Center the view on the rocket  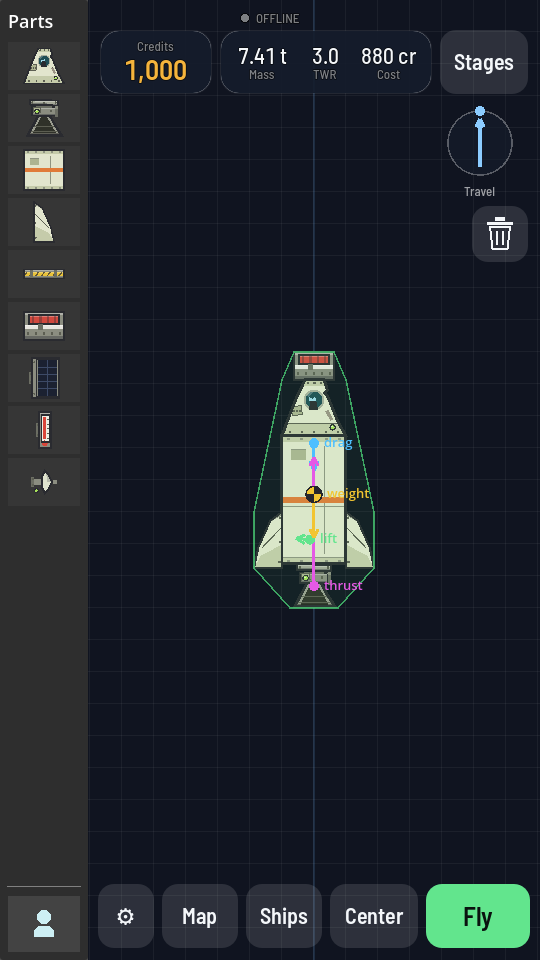point(374,916)
